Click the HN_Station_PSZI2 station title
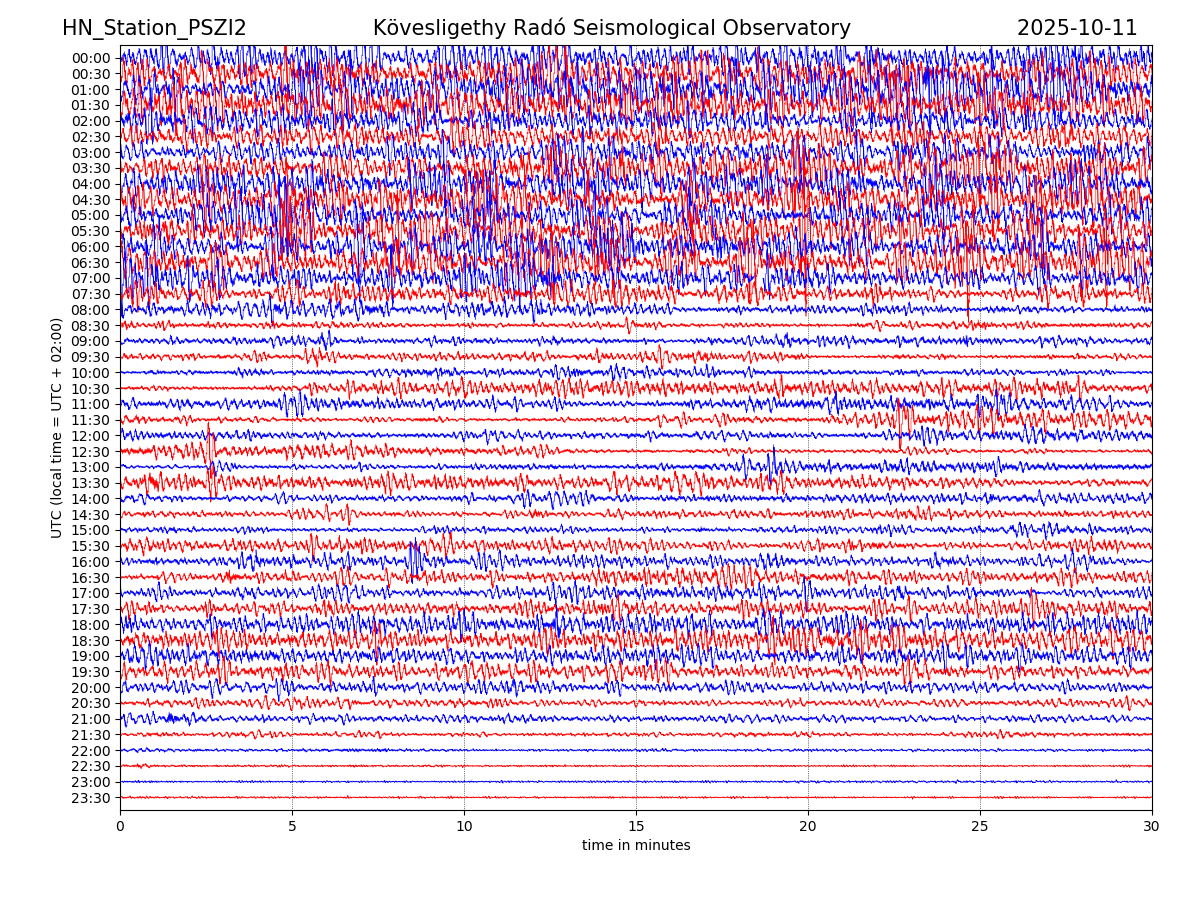 coord(154,28)
